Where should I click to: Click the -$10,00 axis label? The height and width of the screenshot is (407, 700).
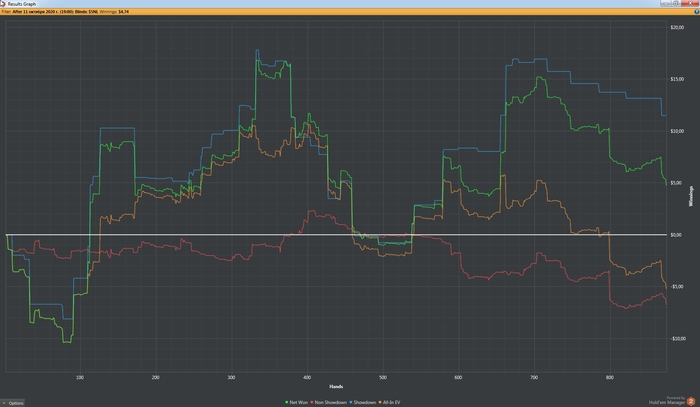(677, 338)
